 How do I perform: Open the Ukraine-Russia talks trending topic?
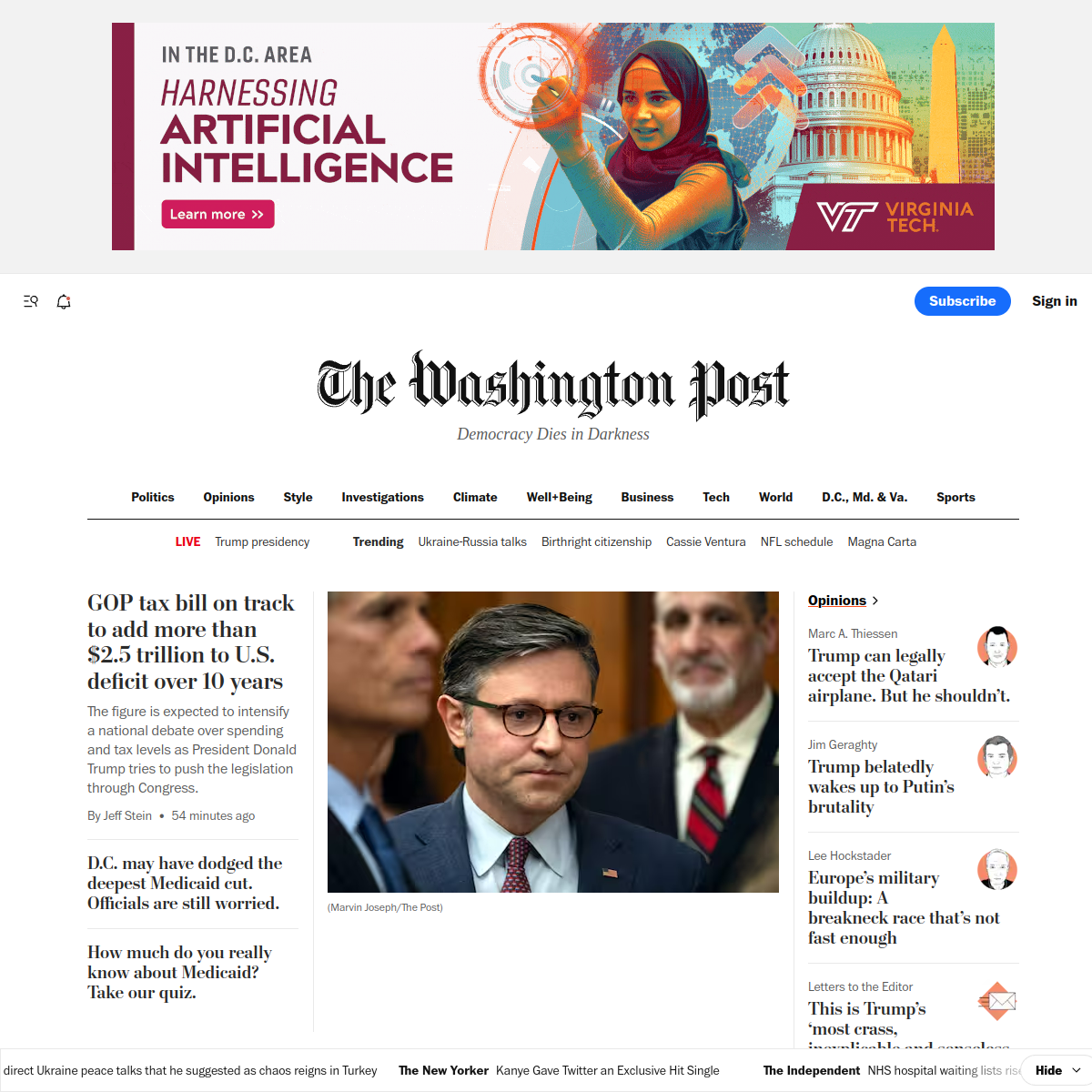472,541
